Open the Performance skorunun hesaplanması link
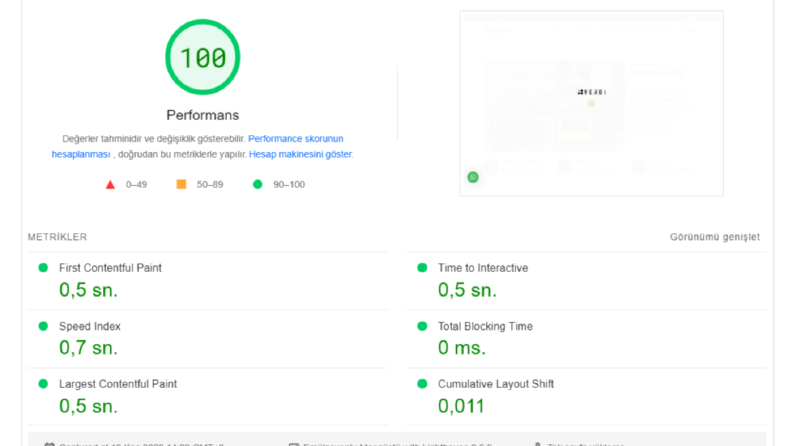 (295, 139)
